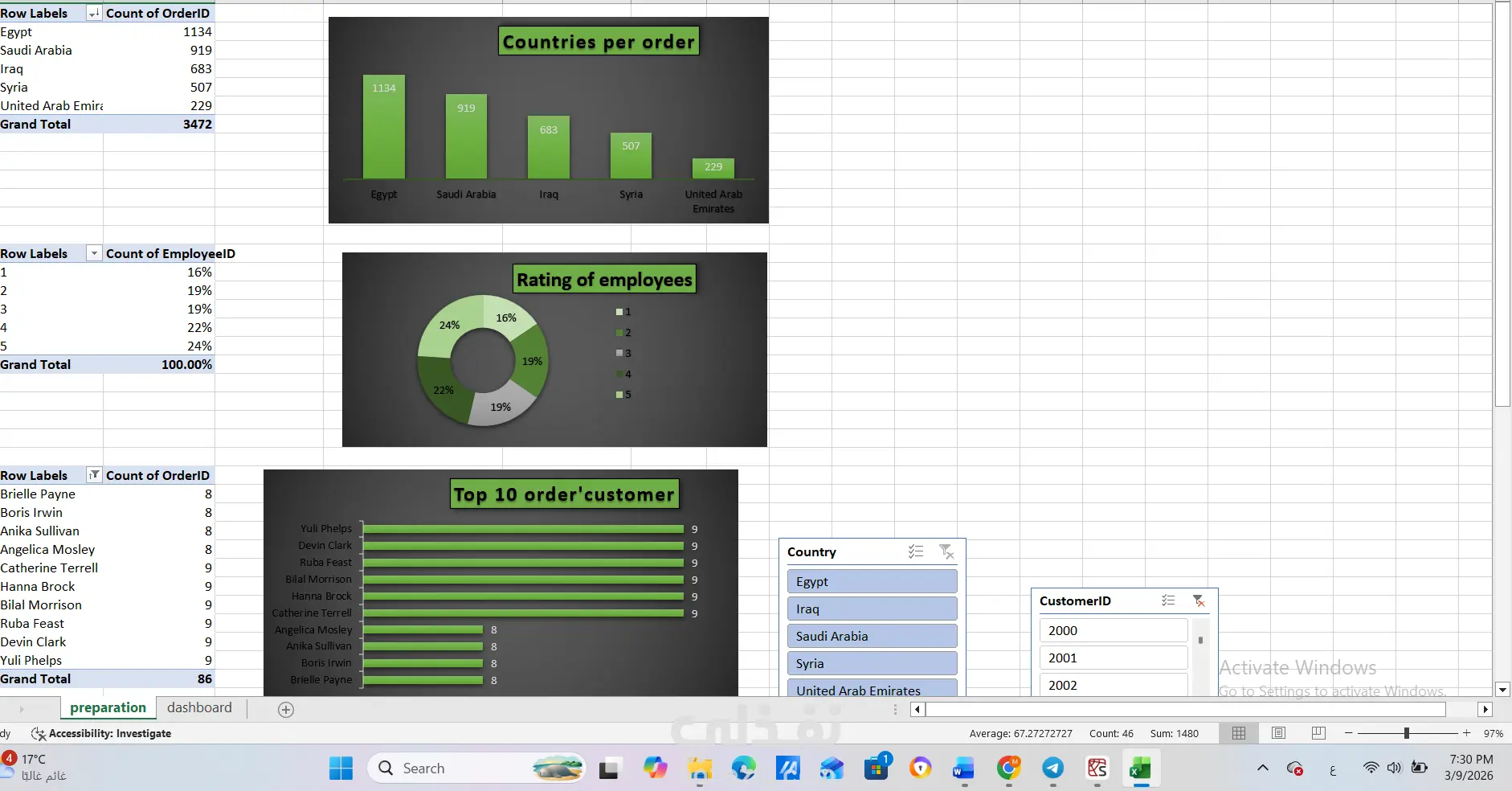Select the Egypt cell in the pivot table
This screenshot has height=791, width=1512.
point(51,31)
